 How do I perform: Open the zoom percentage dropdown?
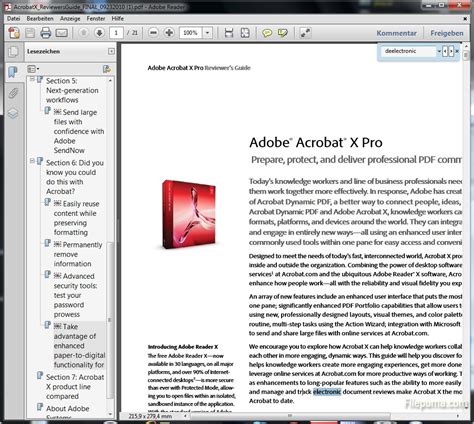point(207,33)
